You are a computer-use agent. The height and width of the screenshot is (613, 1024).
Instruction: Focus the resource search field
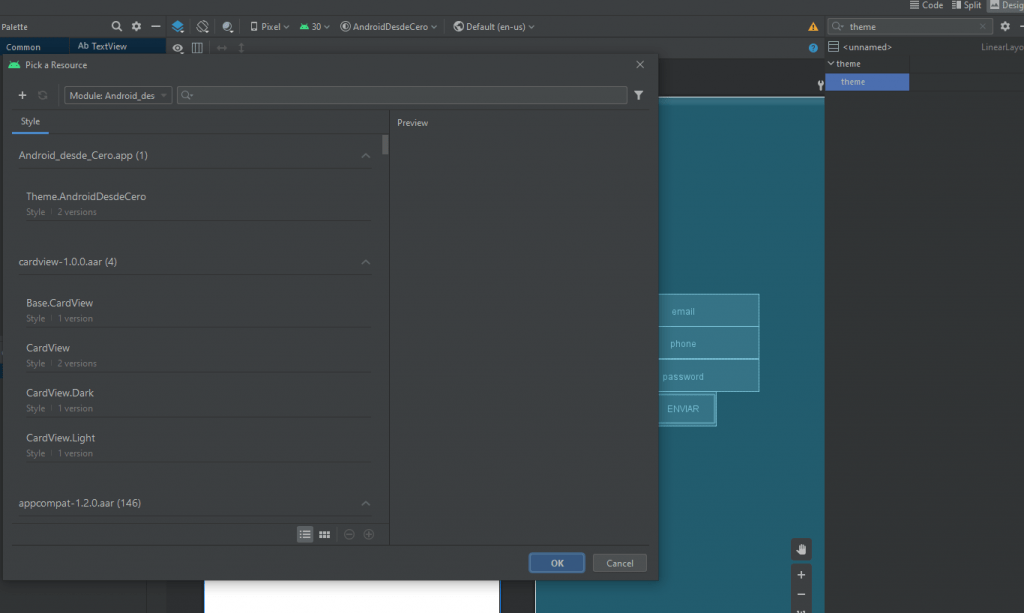402,95
